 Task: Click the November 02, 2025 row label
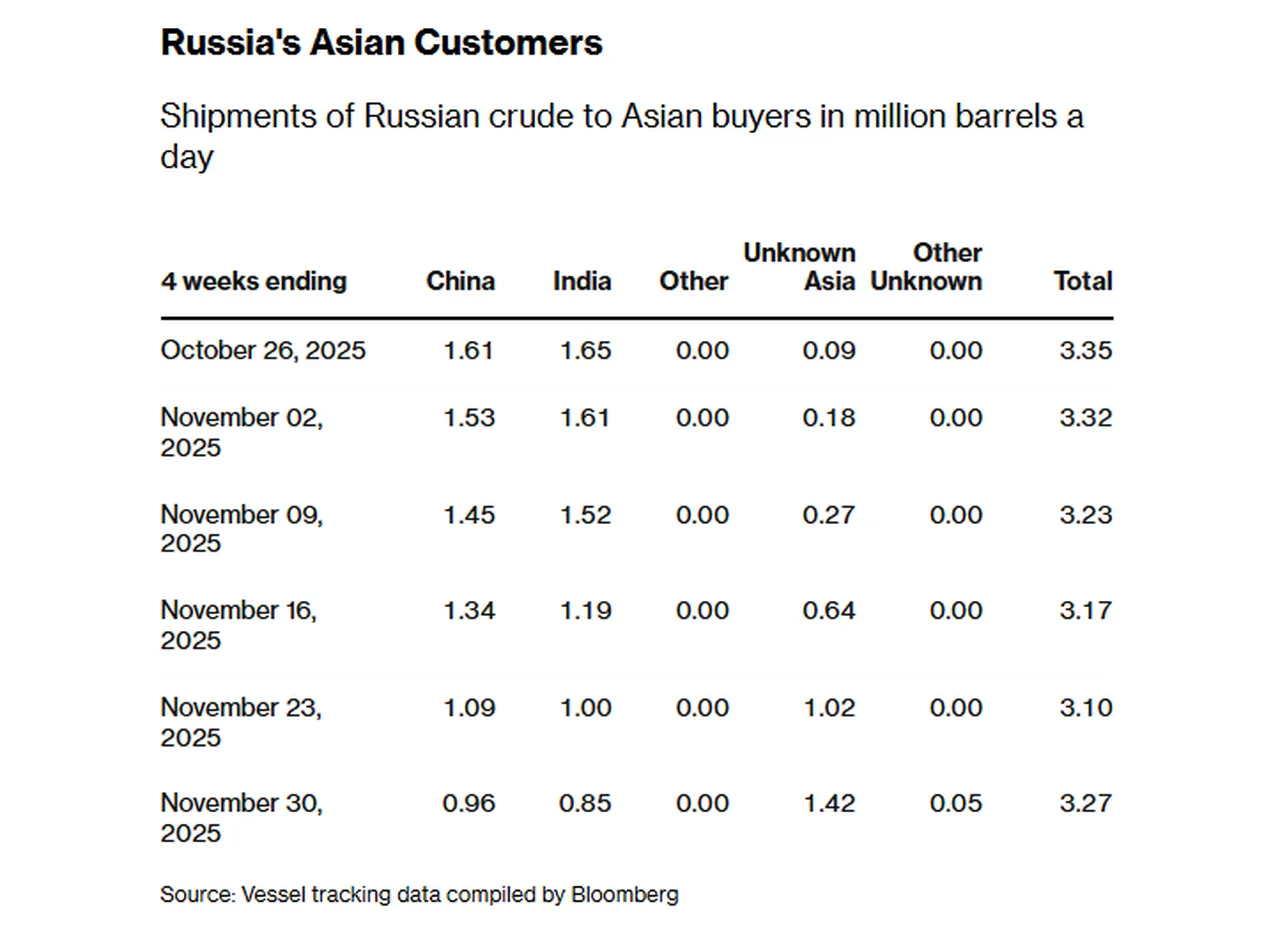[x=241, y=432]
